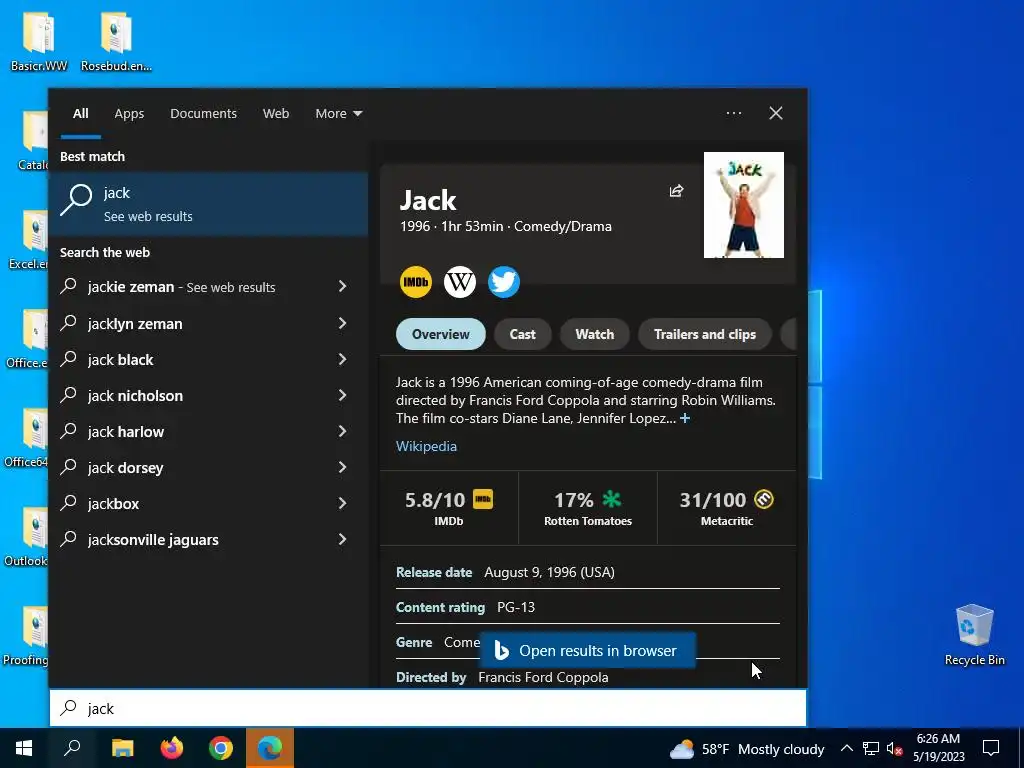Open the More dropdown
This screenshot has height=768, width=1024.
(338, 114)
